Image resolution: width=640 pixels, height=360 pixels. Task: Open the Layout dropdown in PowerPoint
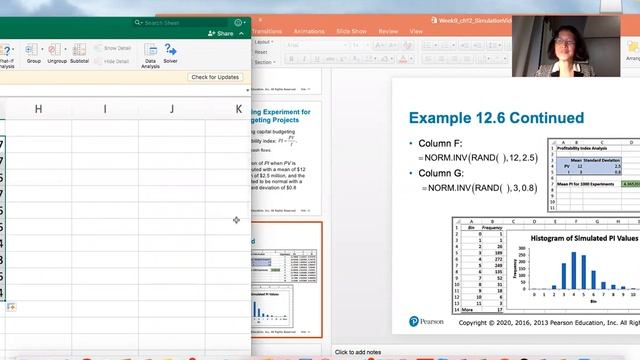(264, 42)
